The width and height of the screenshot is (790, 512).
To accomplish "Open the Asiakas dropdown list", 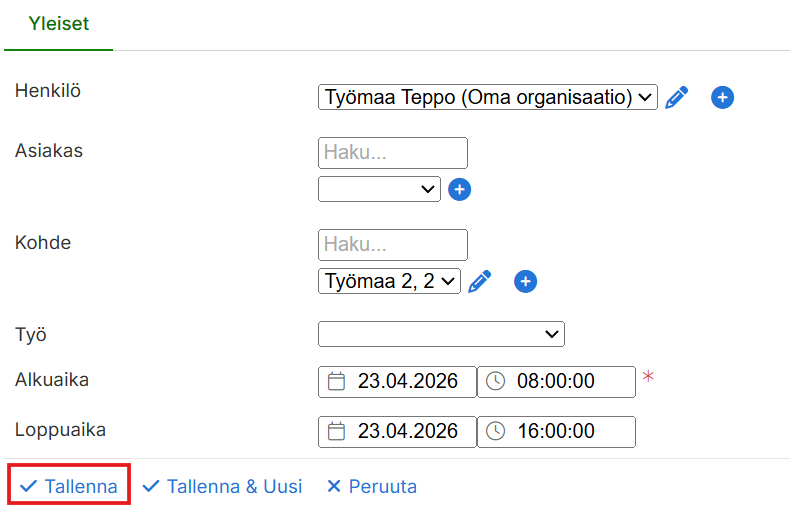I will point(379,189).
